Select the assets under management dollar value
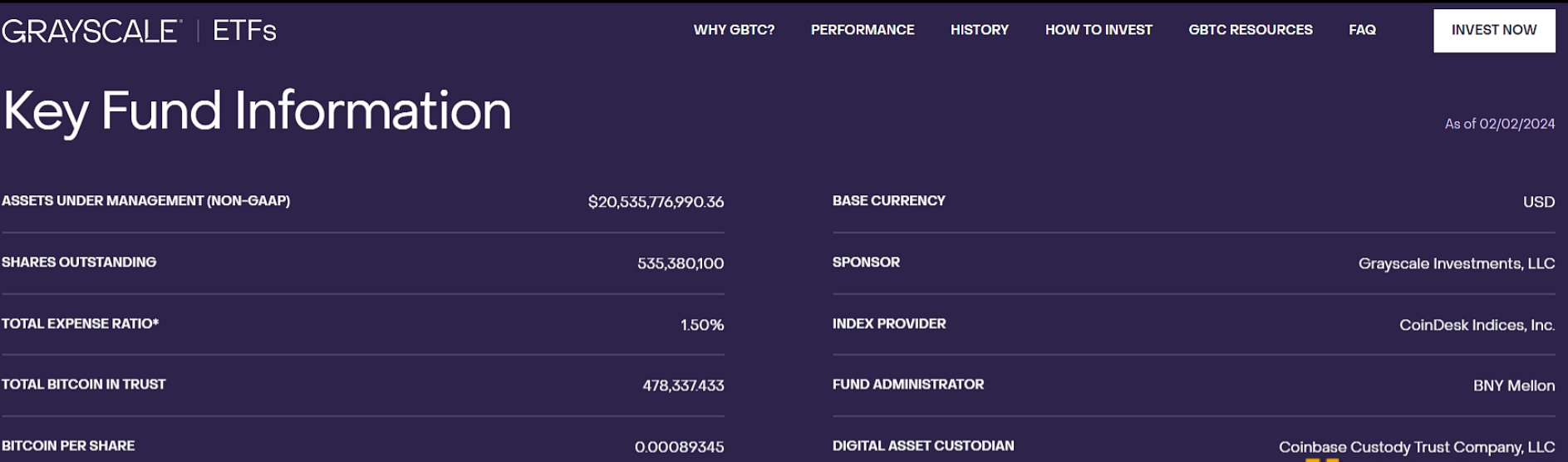The width and height of the screenshot is (1568, 462). tap(656, 202)
